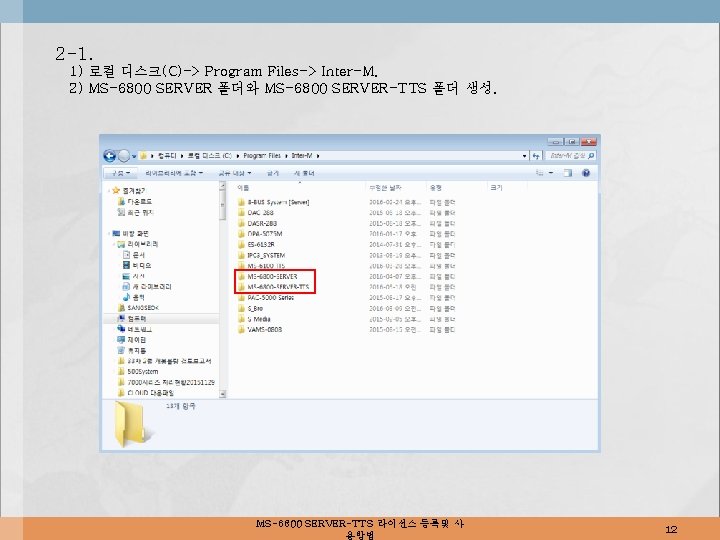Click the 굽기 (Burn) toolbar item
Image resolution: width=720 pixels, height=540 pixels.
point(273,173)
